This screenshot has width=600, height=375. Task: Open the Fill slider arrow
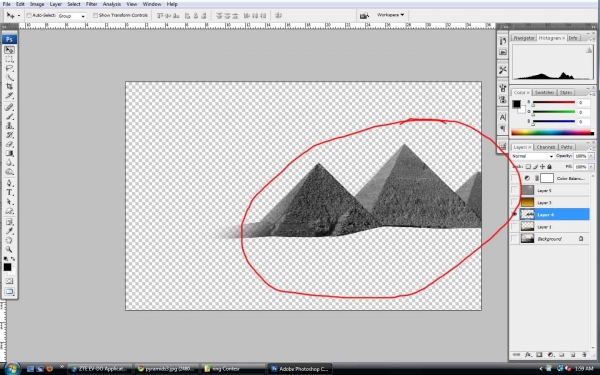592,167
